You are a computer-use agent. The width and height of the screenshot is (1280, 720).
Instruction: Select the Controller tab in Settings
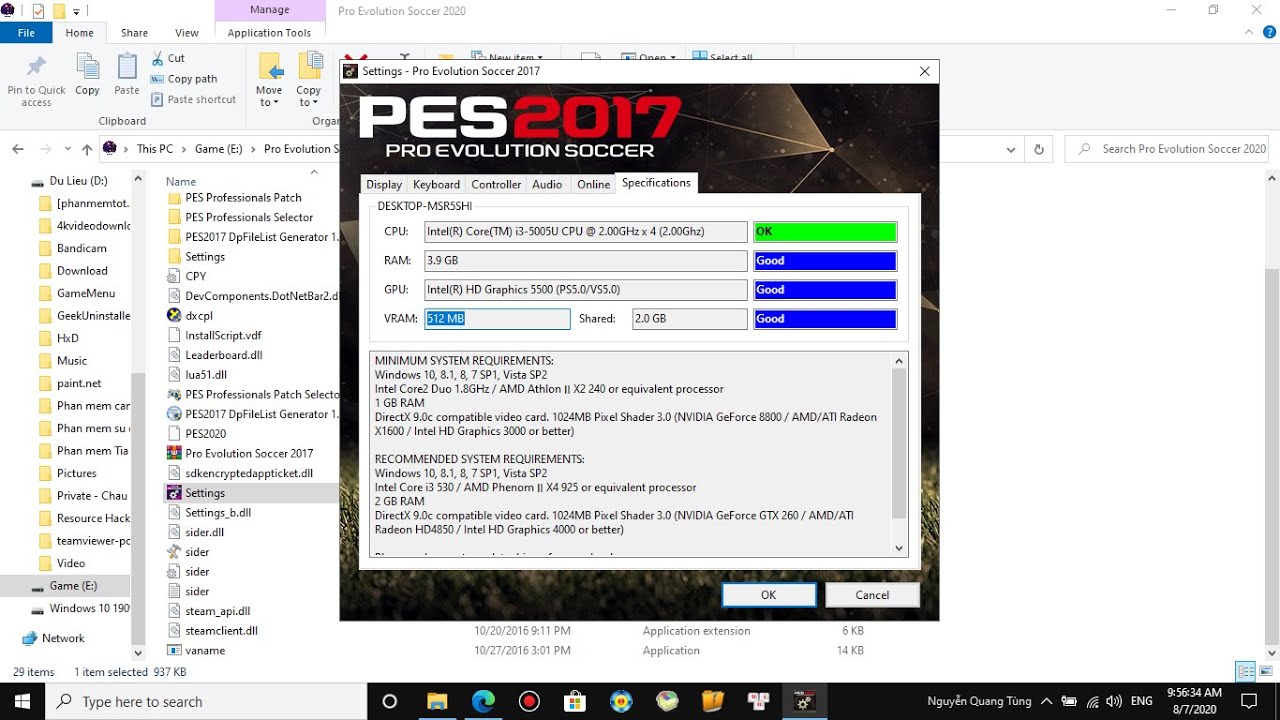(x=496, y=184)
